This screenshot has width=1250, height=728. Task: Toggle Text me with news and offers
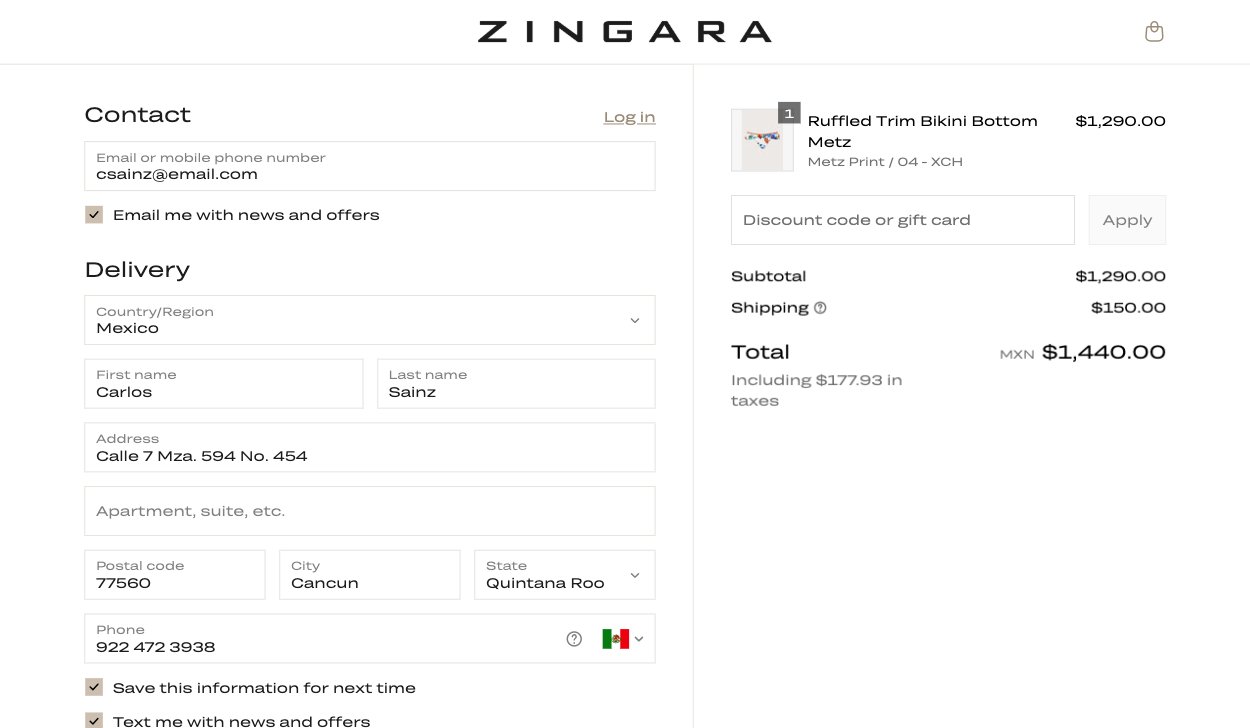(x=94, y=720)
